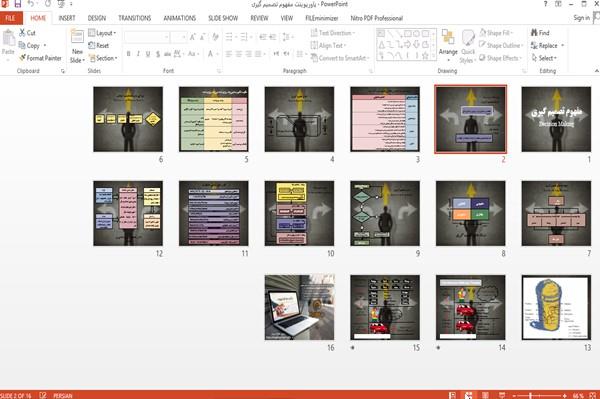Toggle text Shadow formatting

(x=158, y=54)
